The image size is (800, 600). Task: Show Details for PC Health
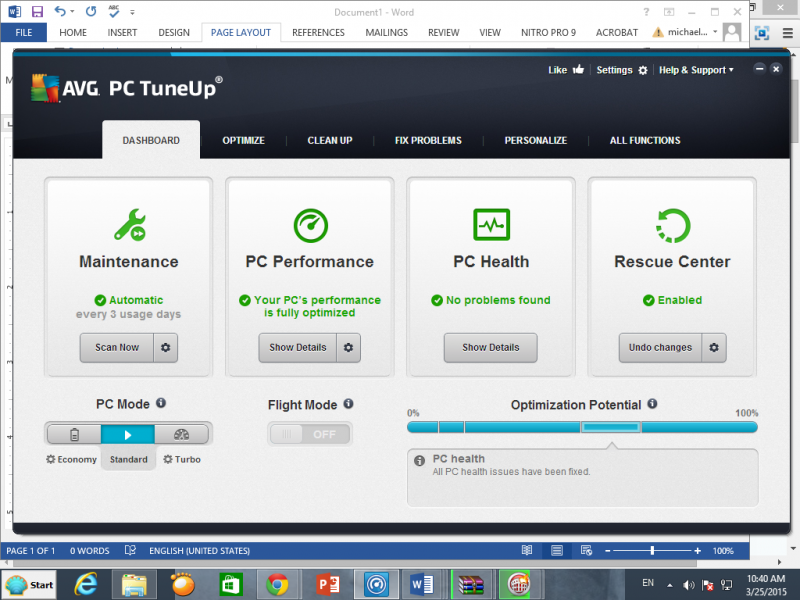click(490, 347)
